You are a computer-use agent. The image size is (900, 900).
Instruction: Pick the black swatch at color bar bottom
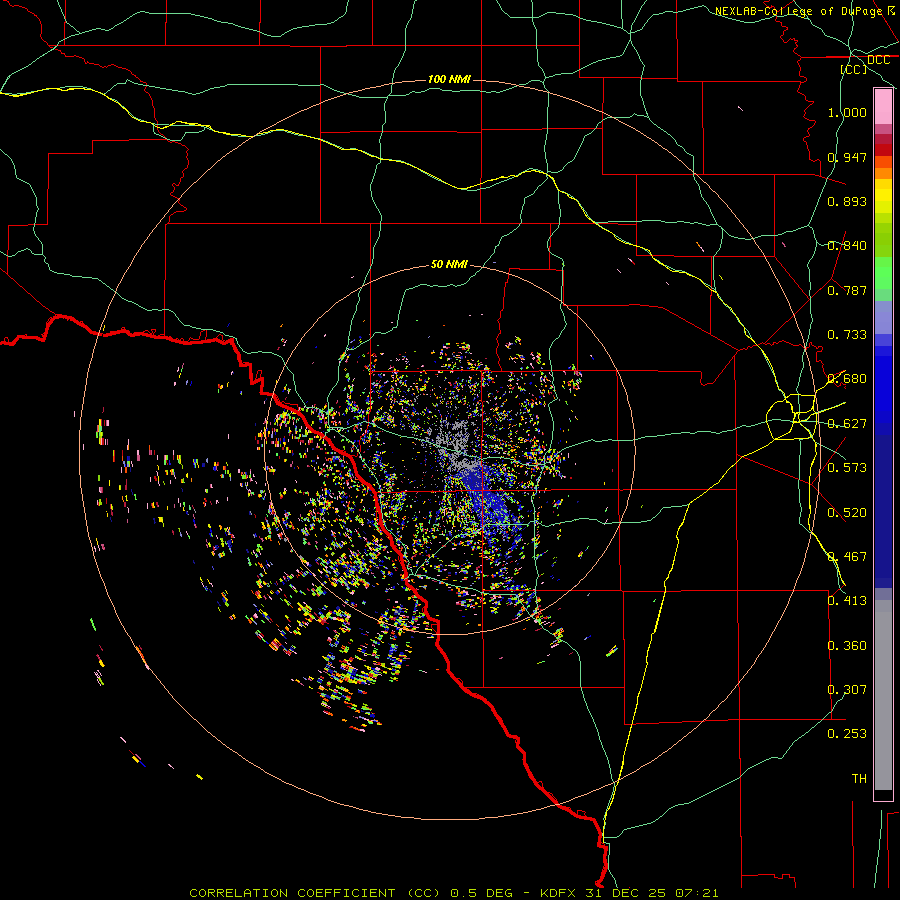pos(883,794)
